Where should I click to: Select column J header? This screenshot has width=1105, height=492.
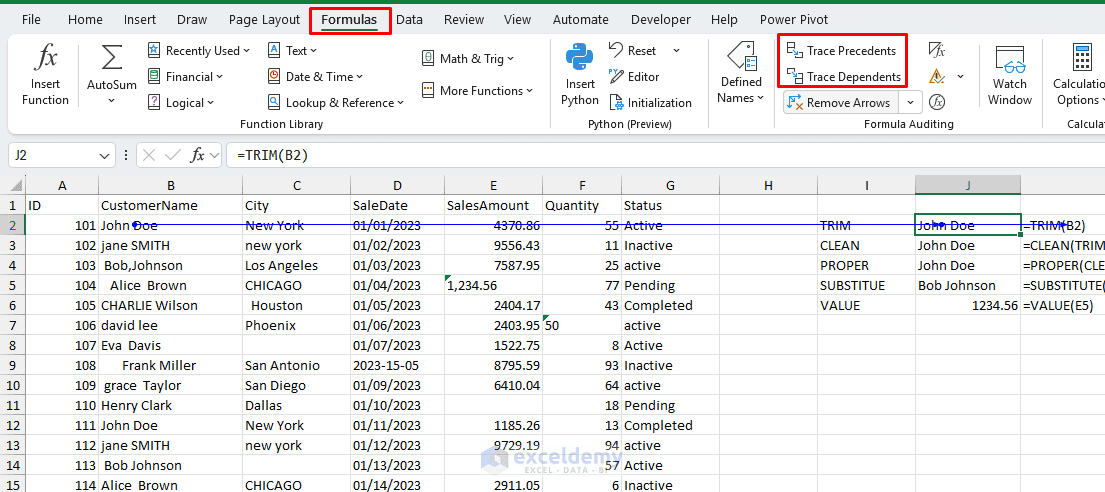[x=968, y=185]
